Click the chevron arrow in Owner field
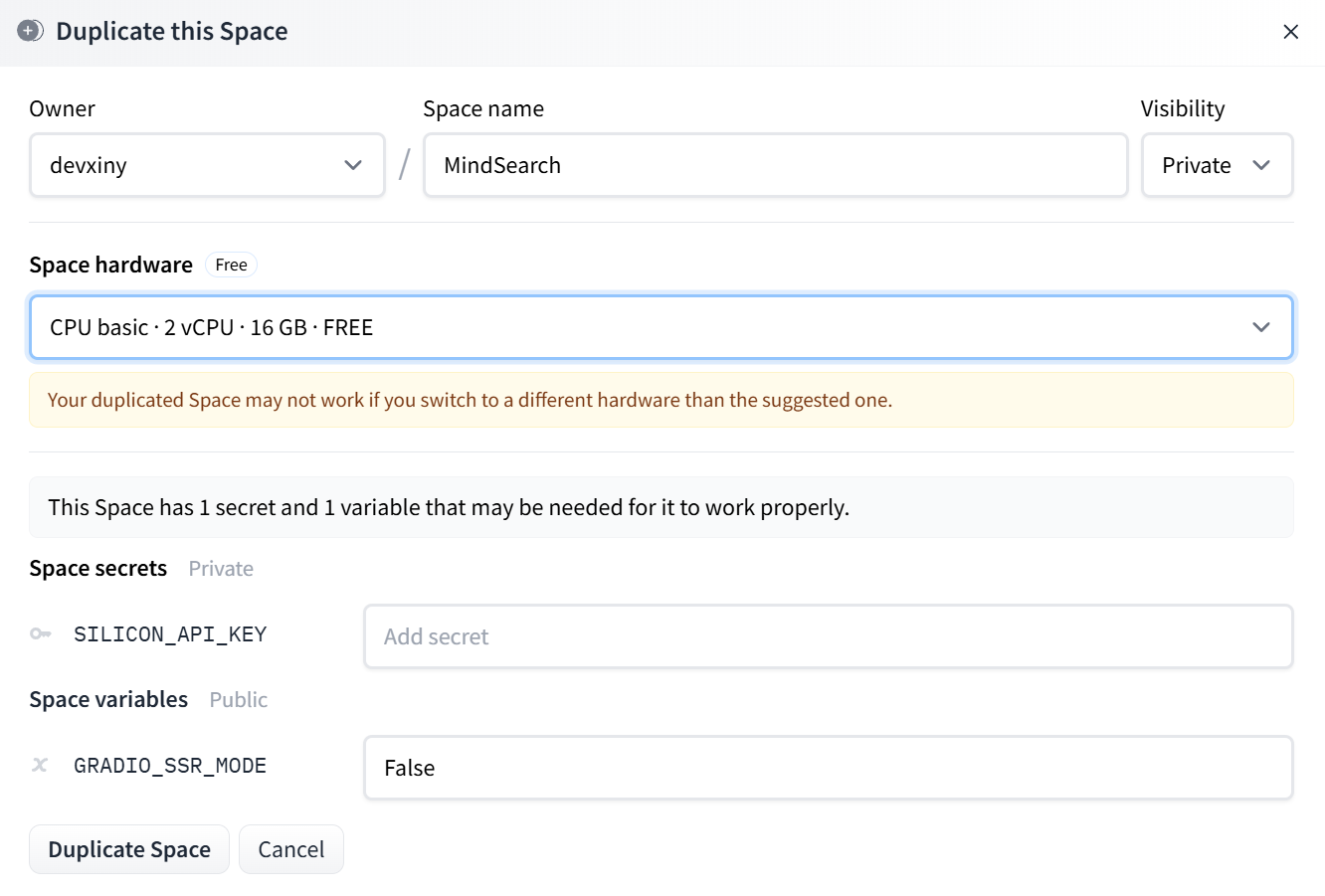This screenshot has height=896, width=1325. (353, 165)
